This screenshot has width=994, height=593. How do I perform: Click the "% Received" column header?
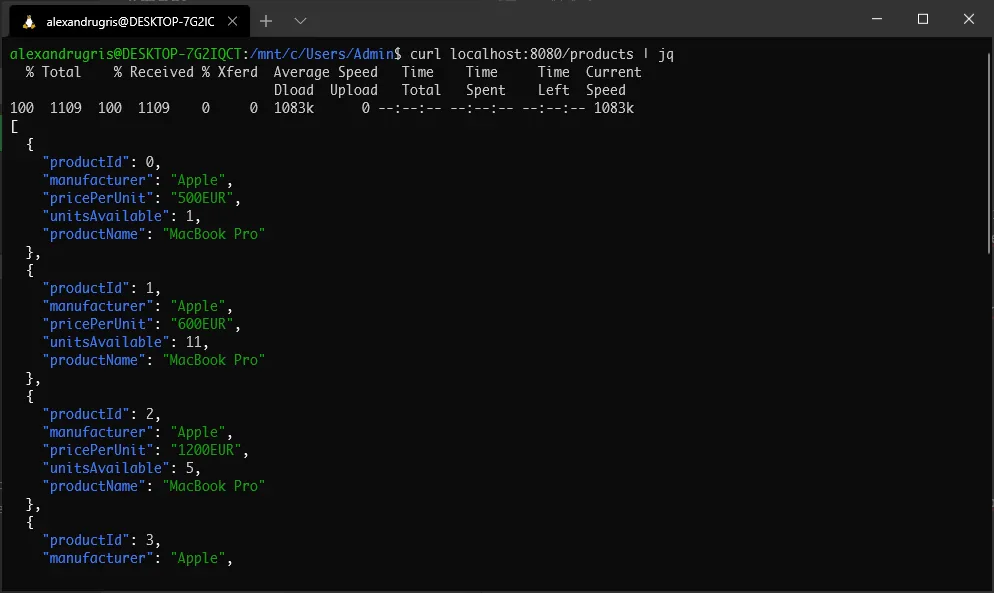click(153, 72)
